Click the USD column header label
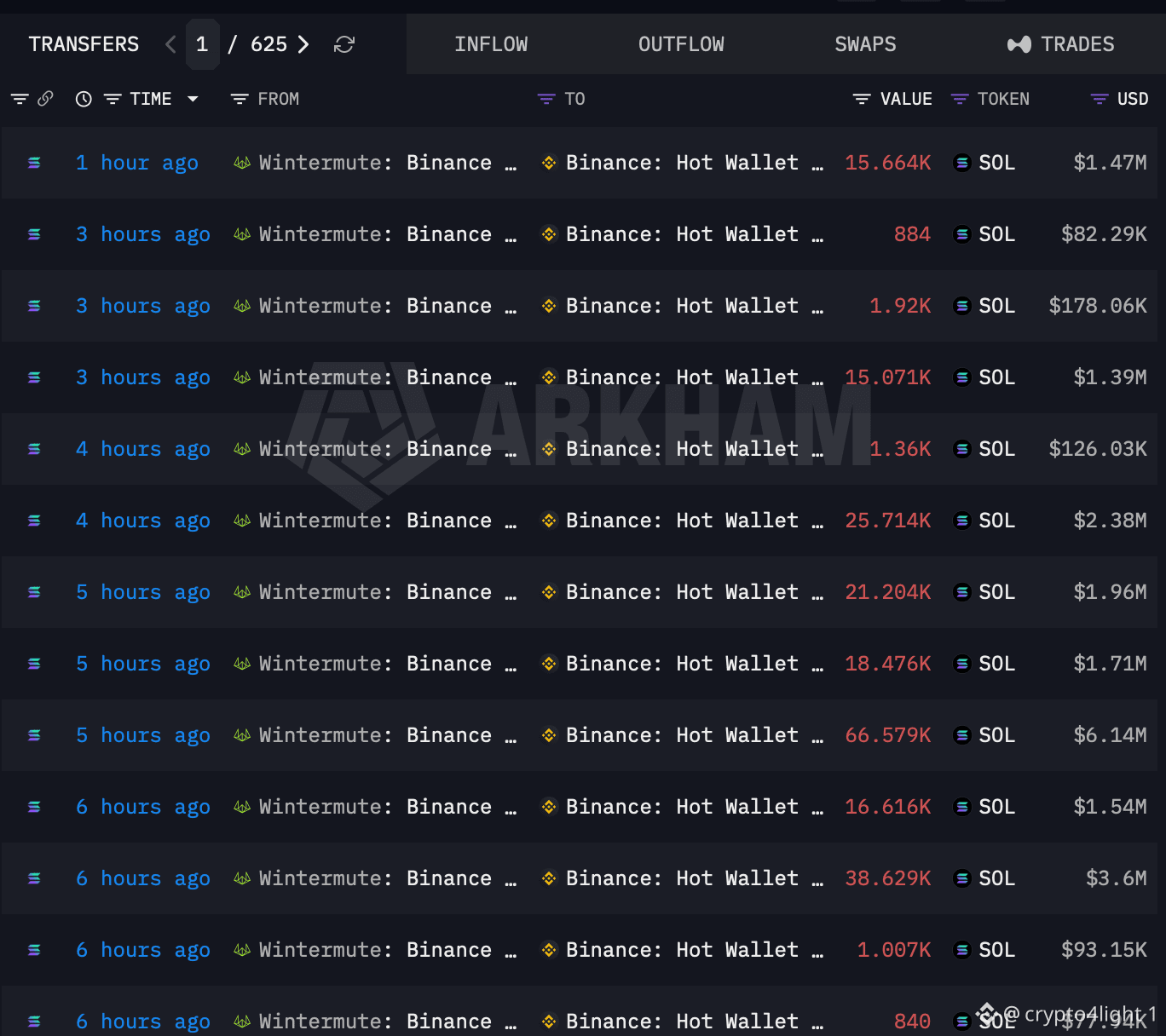 1133,99
